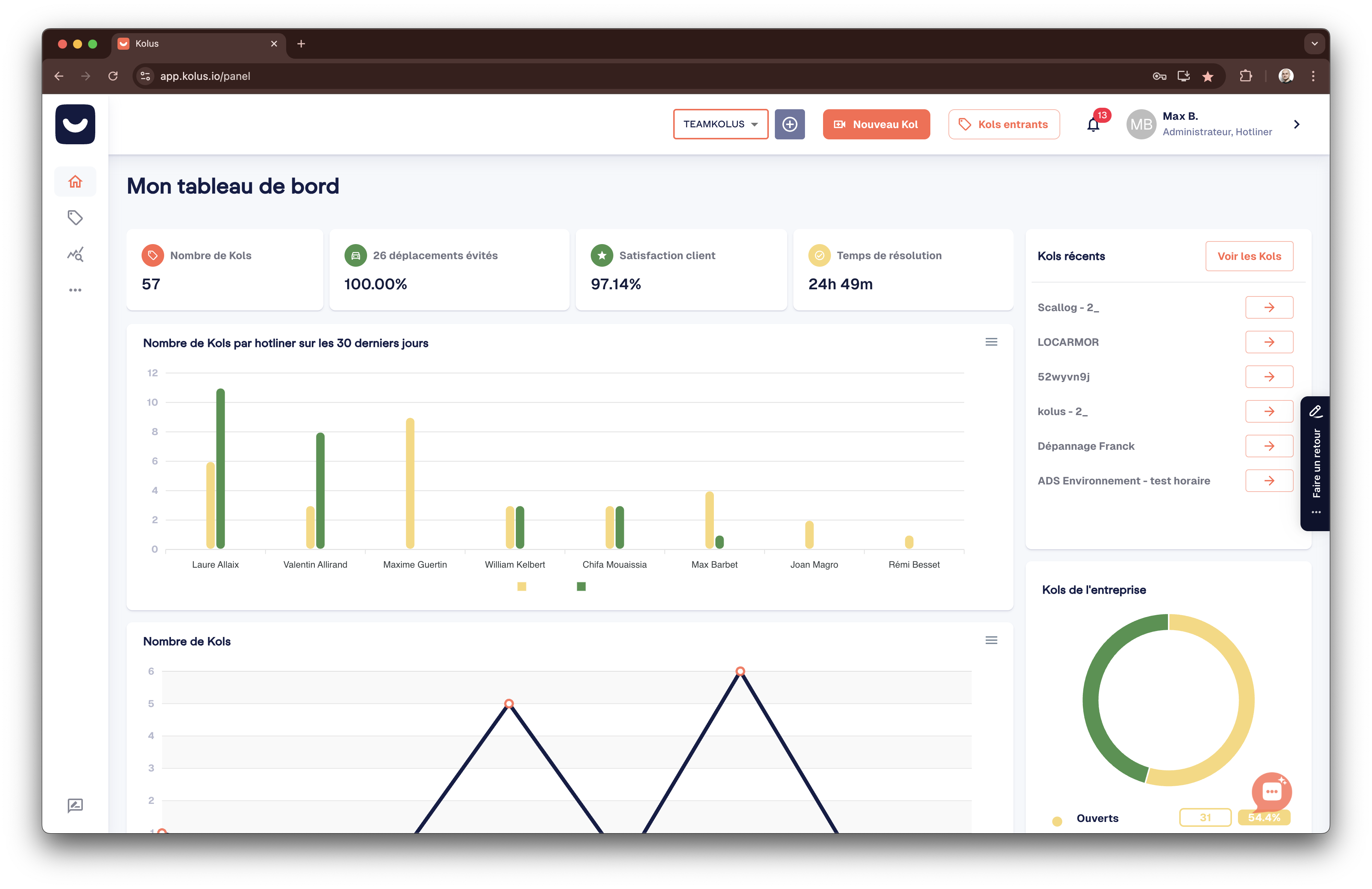Open the Kols tag icon in sidebar
This screenshot has height=889, width=1372.
[75, 217]
